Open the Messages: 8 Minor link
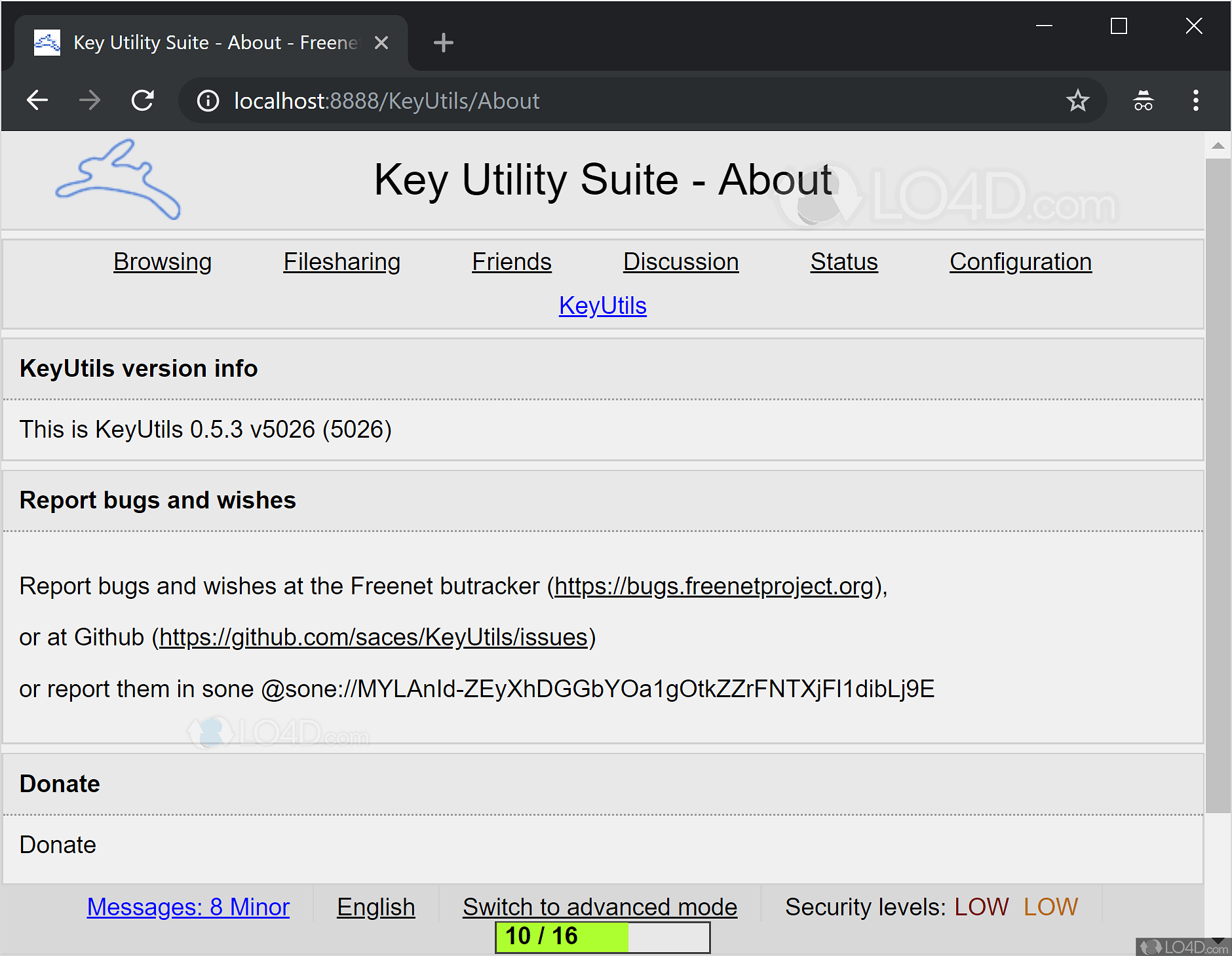The width and height of the screenshot is (1232, 956). tap(188, 908)
